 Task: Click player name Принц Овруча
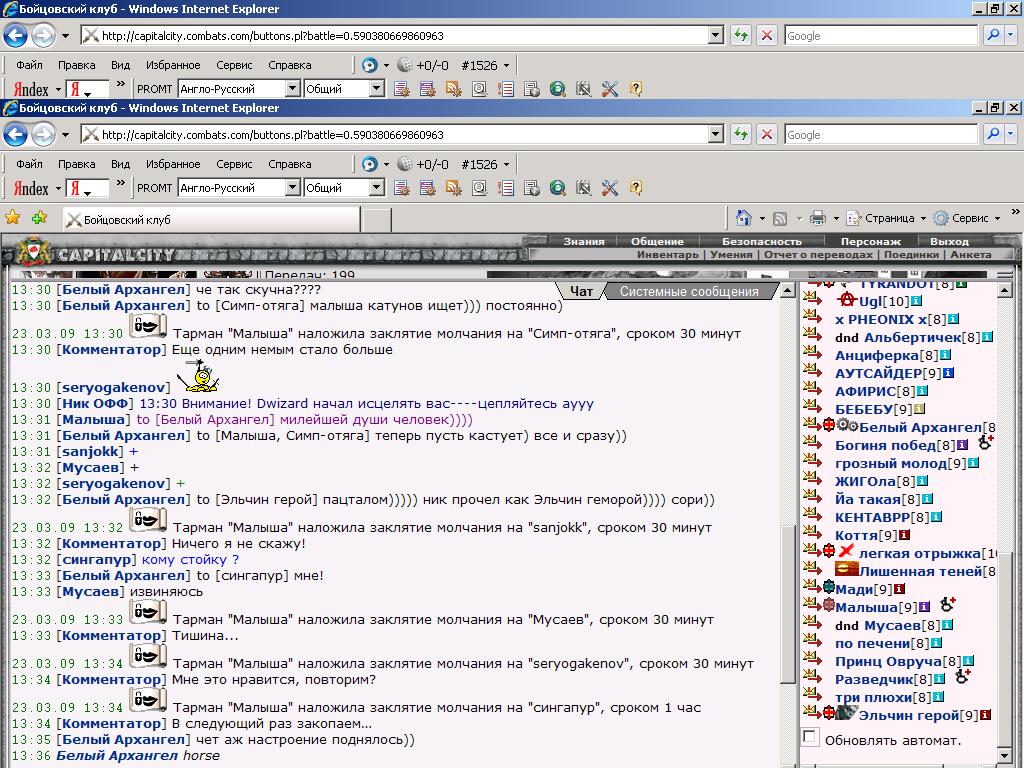click(888, 662)
